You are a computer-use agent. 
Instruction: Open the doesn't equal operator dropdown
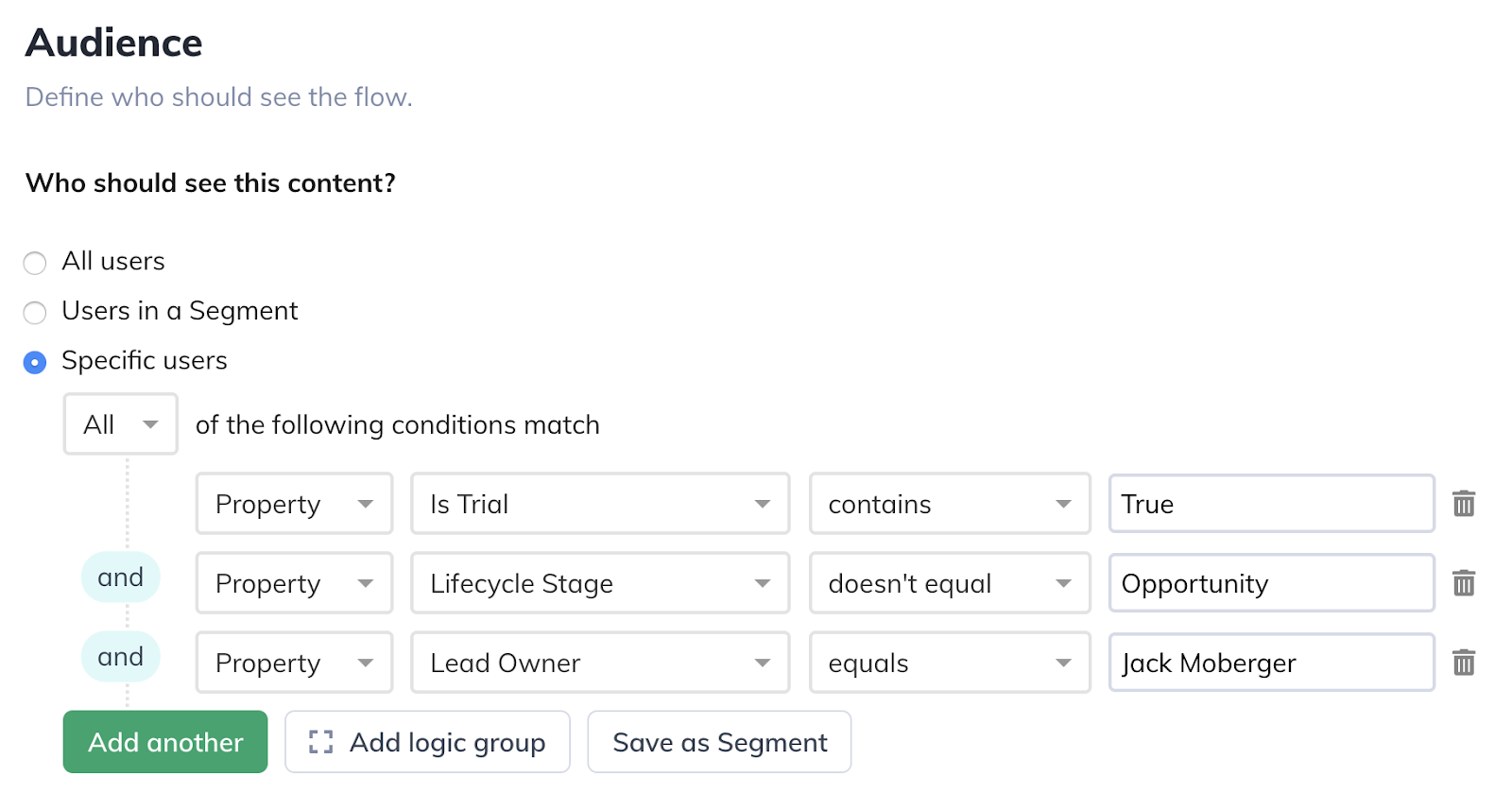pos(950,583)
